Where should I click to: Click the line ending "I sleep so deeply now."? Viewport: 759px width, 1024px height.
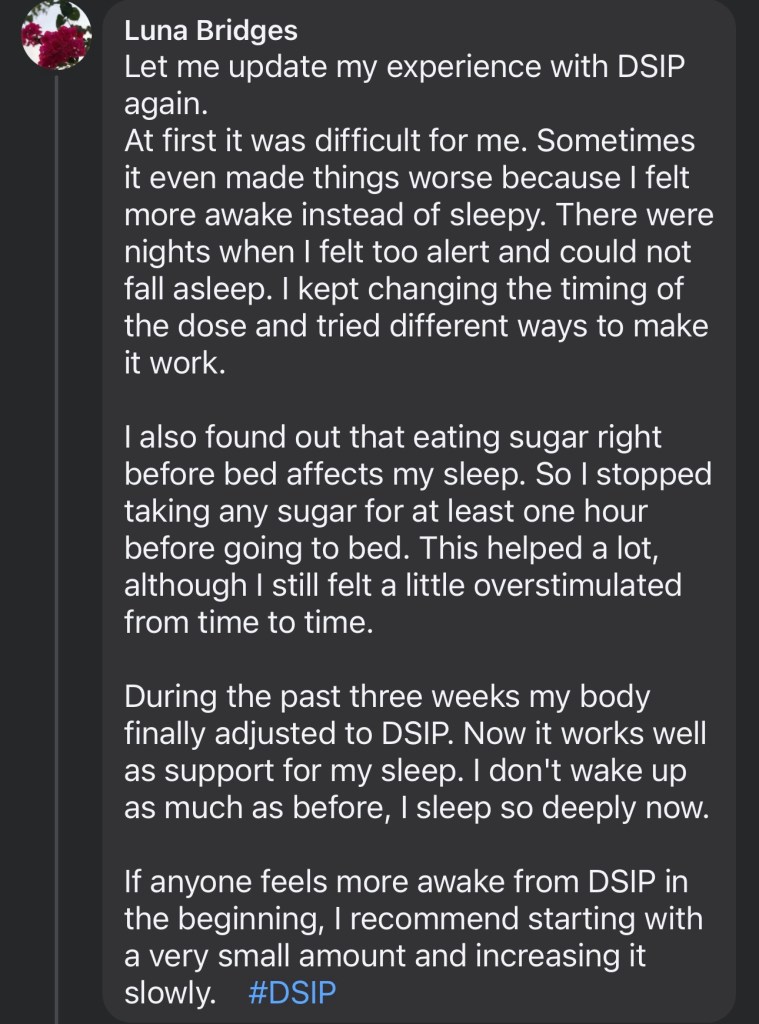[x=416, y=807]
